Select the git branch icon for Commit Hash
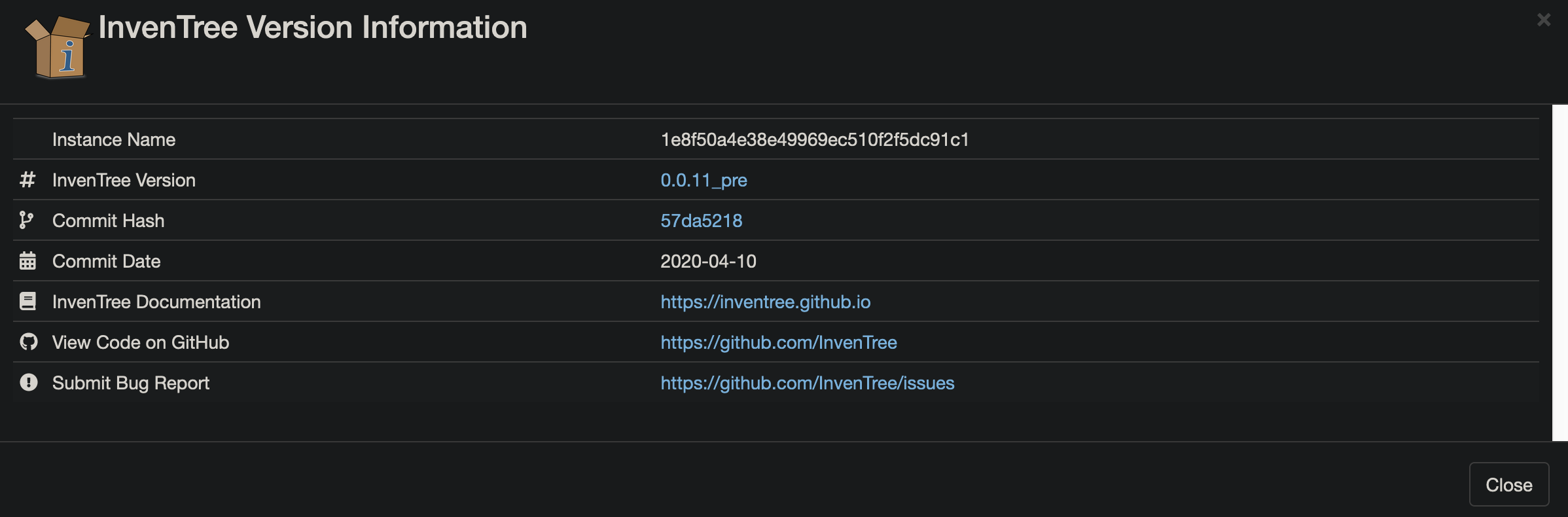Image resolution: width=1568 pixels, height=517 pixels. (x=27, y=221)
